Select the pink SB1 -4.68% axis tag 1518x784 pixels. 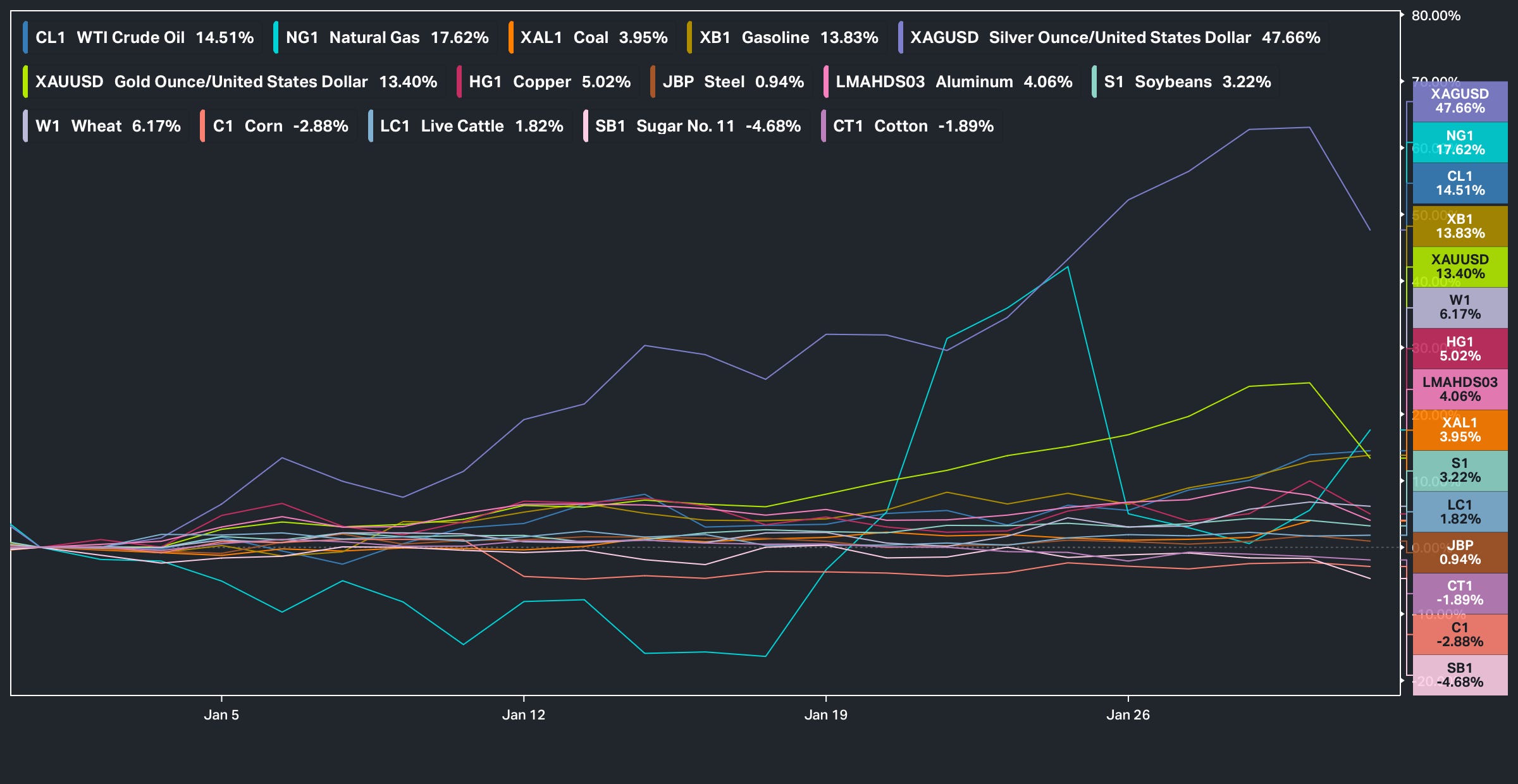(1460, 675)
